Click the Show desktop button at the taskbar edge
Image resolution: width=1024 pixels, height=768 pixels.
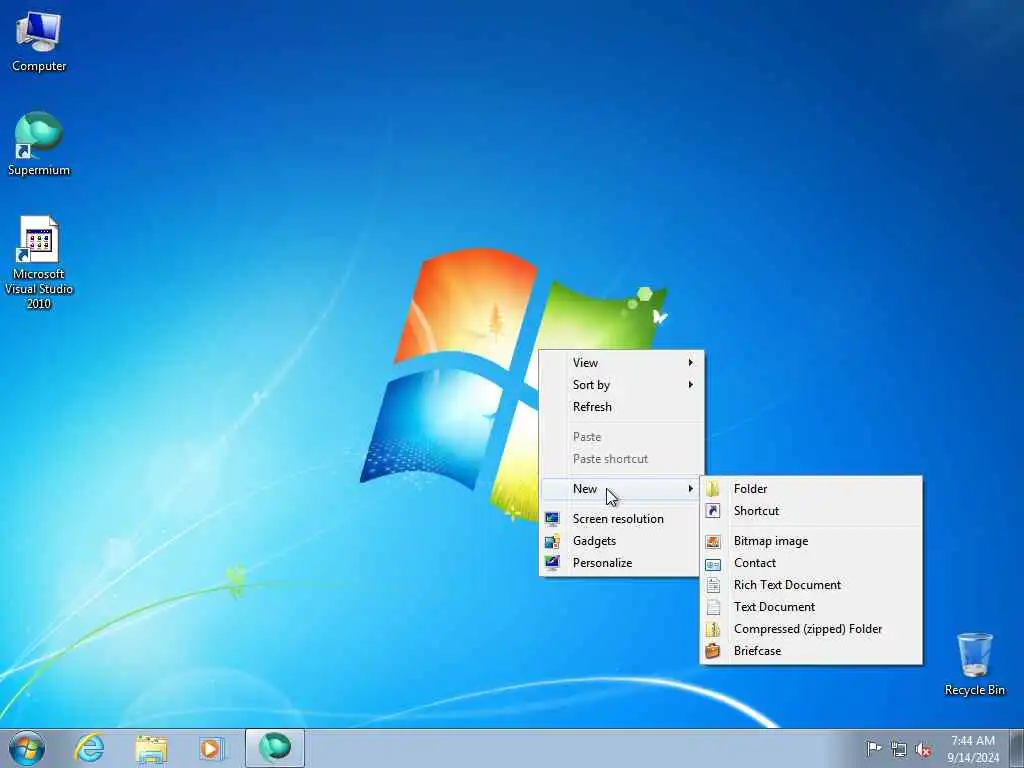coord(1017,748)
